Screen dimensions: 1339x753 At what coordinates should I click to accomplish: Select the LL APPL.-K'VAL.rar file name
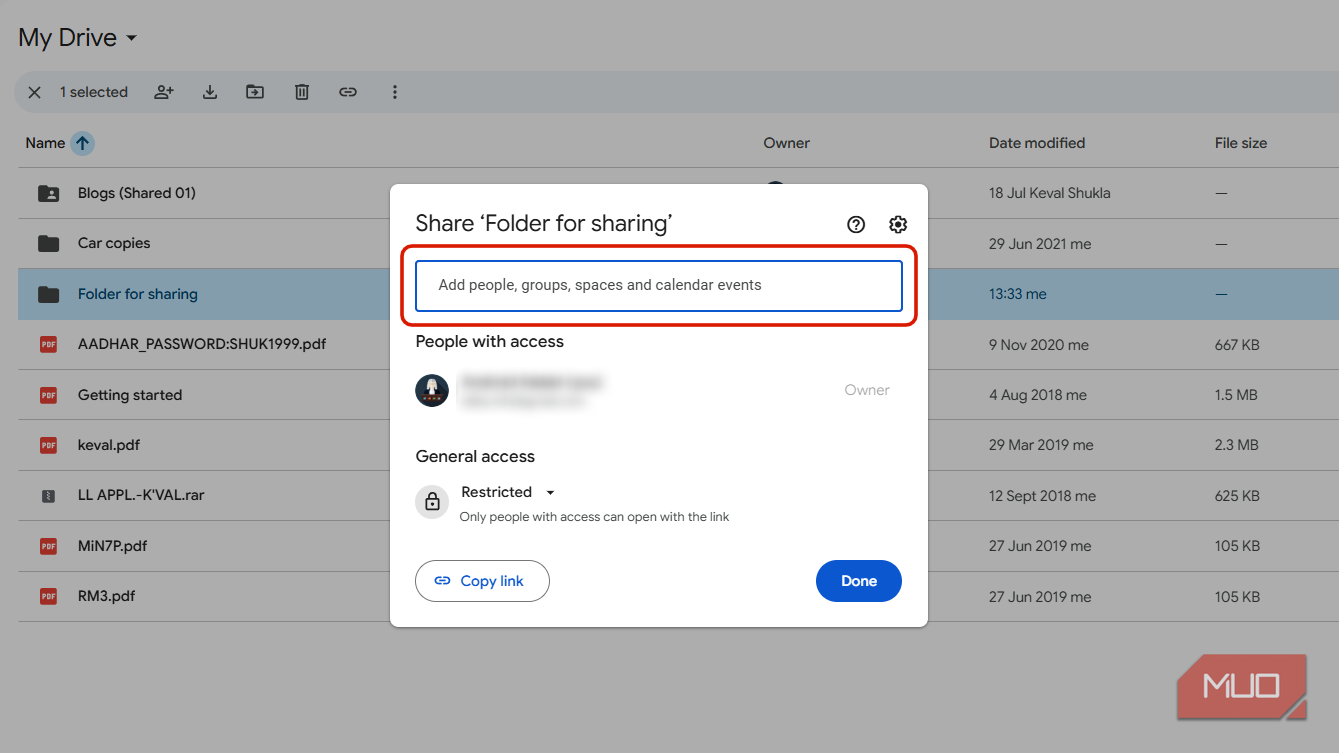point(141,496)
